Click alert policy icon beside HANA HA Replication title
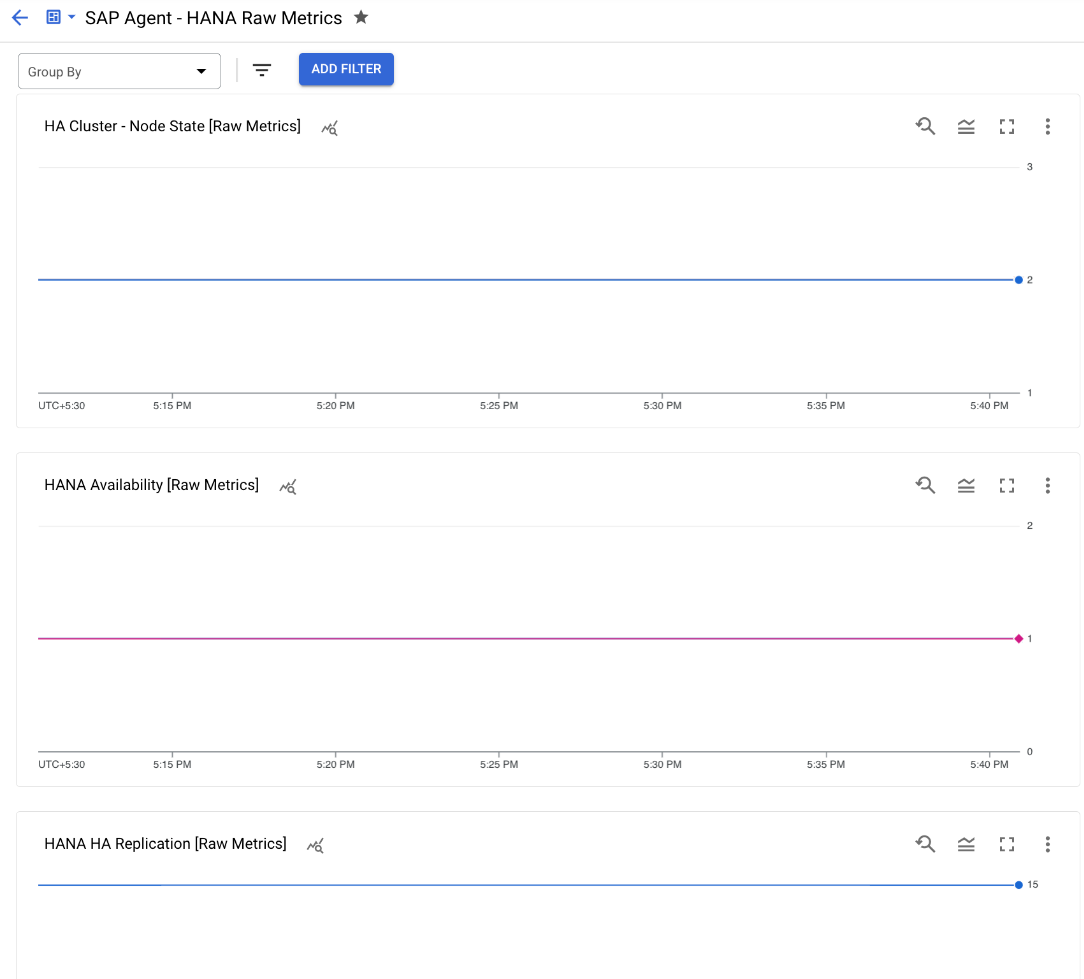Screen dimensions: 1084x979 315,846
